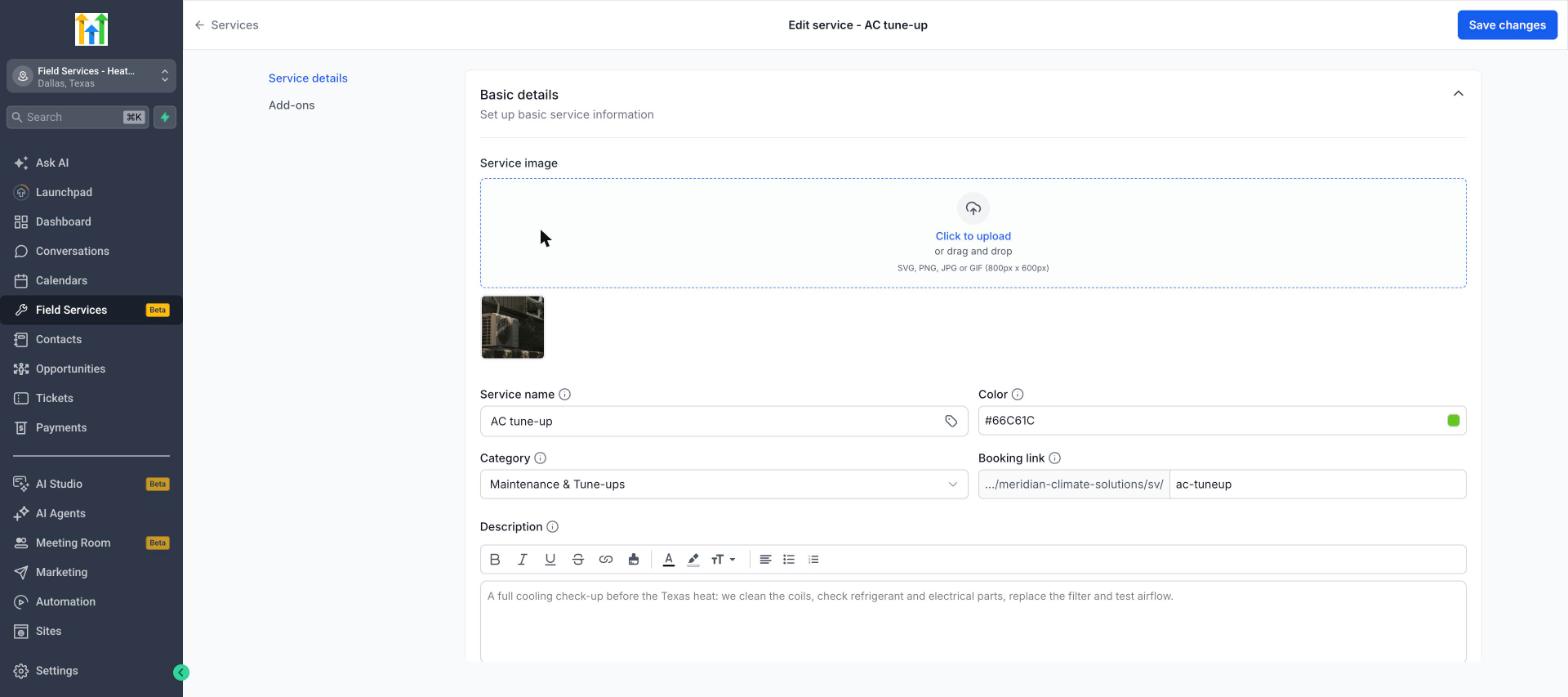The height and width of the screenshot is (697, 1568).
Task: Click the clear formatting paint icon
Action: pos(633,560)
